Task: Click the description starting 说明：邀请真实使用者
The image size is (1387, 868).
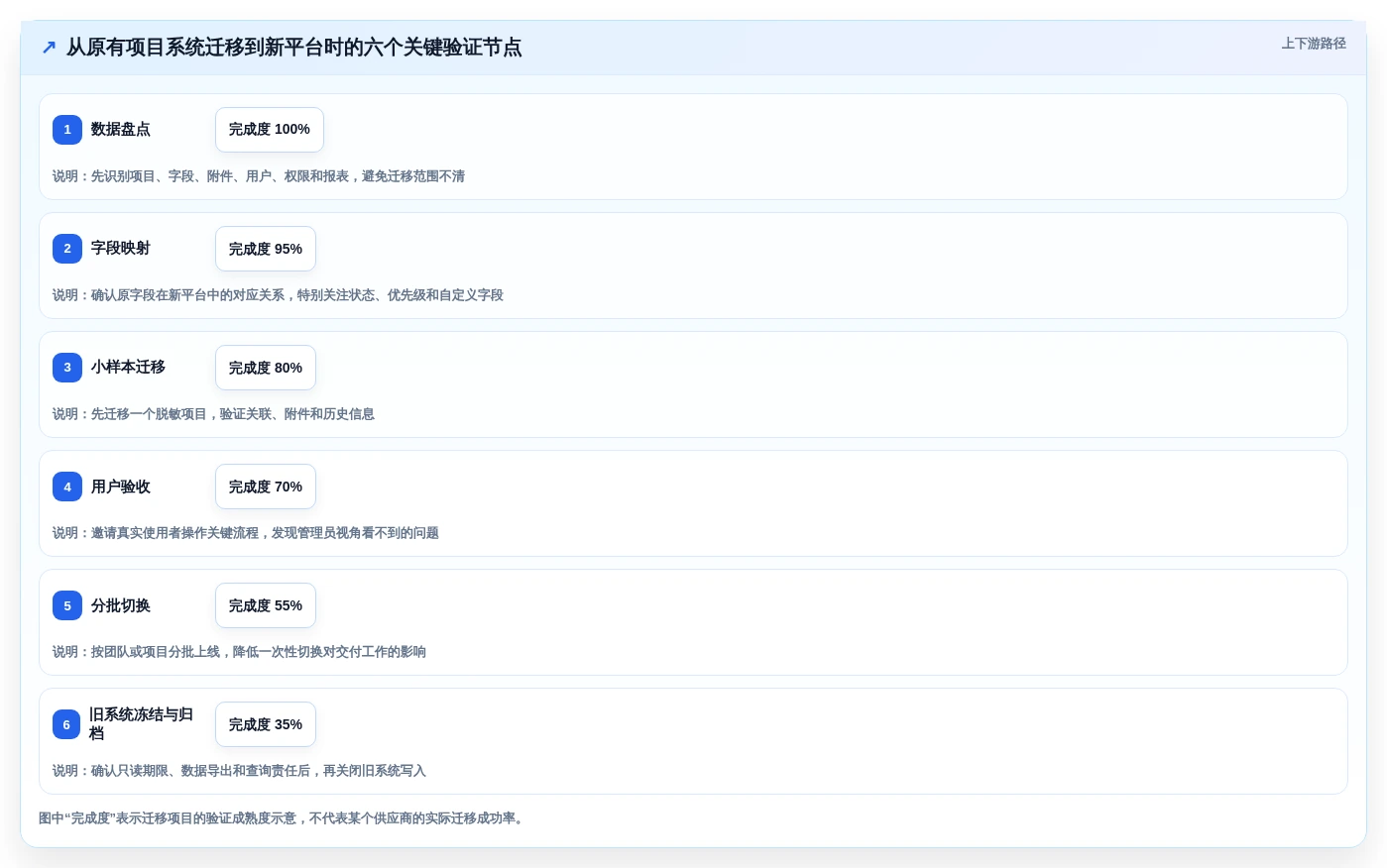Action: point(246,533)
